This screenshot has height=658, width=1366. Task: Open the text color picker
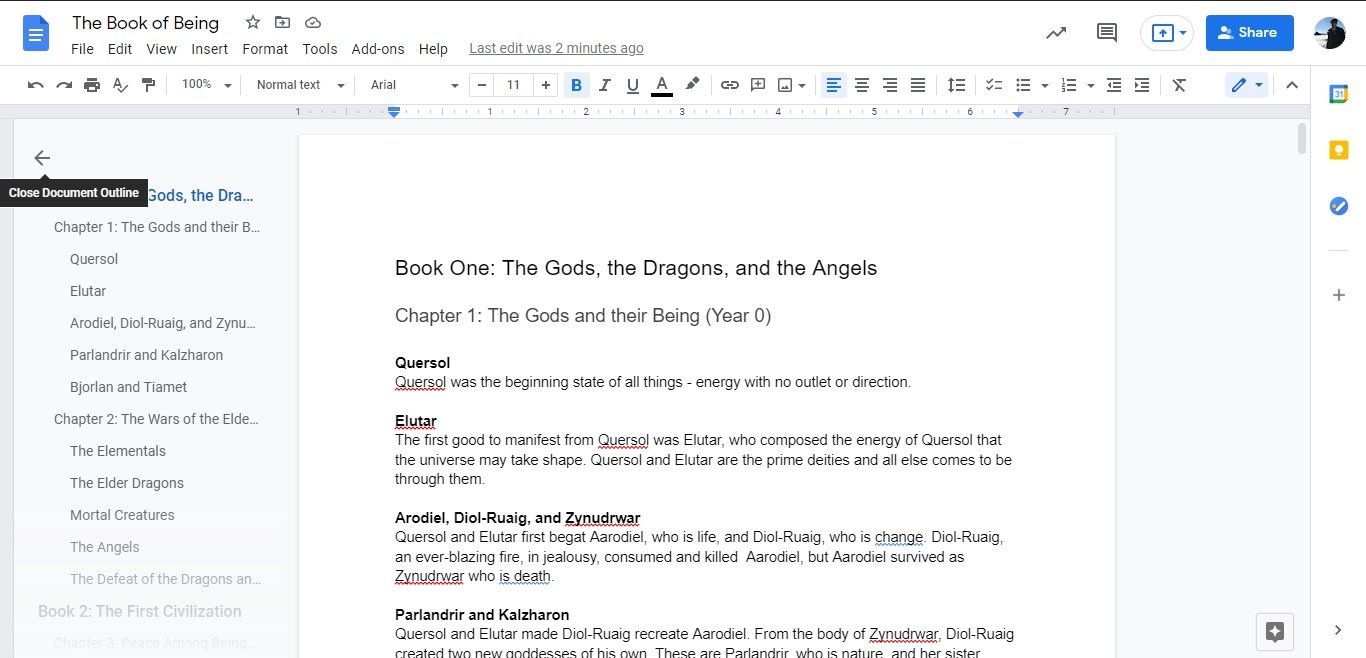tap(661, 85)
